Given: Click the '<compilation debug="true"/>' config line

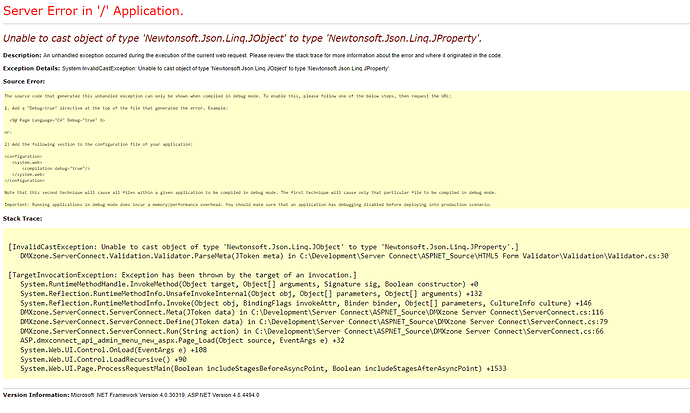Looking at the screenshot, I should coord(56,168).
